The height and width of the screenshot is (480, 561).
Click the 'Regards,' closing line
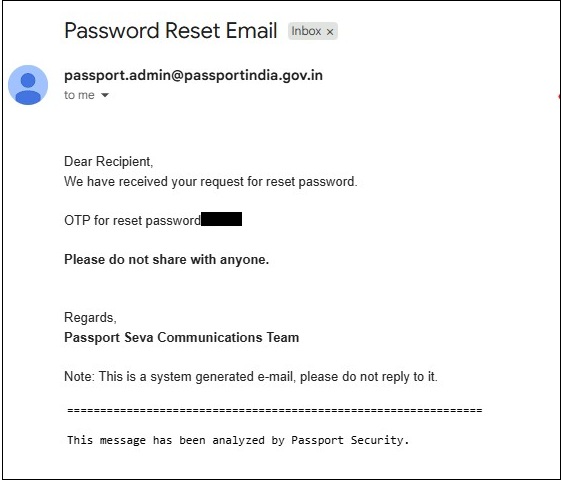tap(90, 318)
